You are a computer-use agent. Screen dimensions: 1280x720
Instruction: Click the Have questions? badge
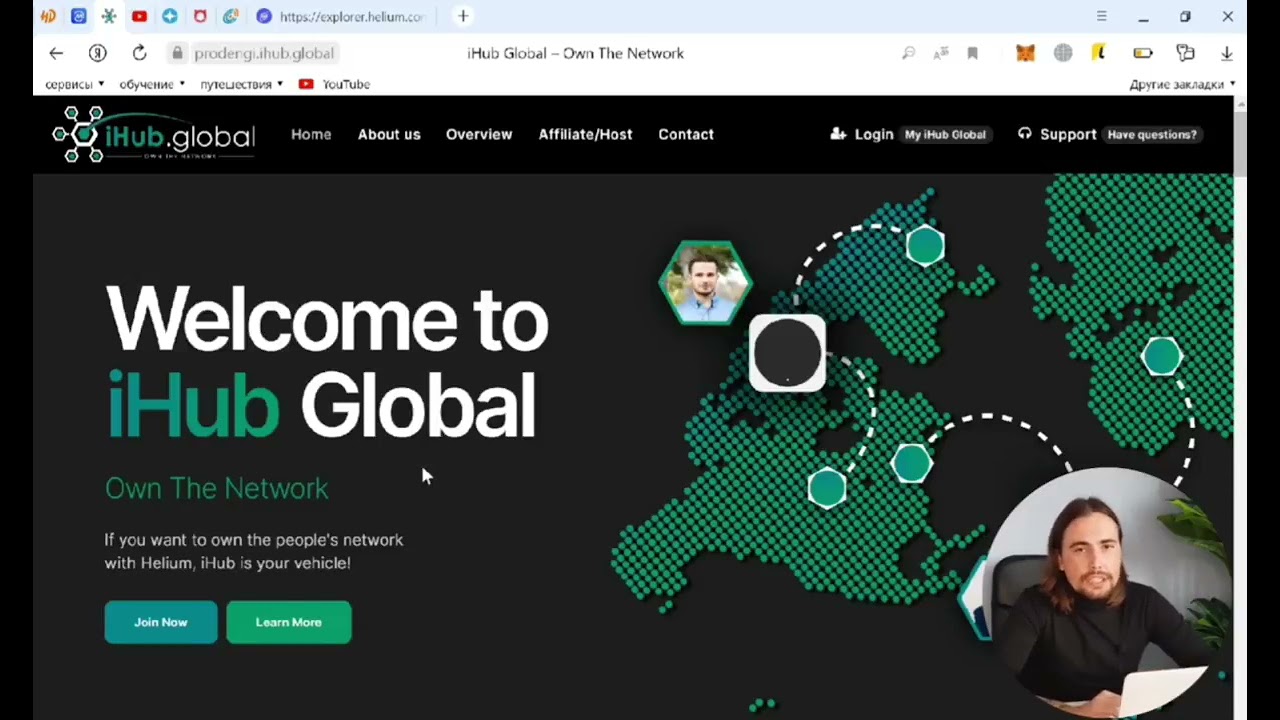click(x=1152, y=134)
